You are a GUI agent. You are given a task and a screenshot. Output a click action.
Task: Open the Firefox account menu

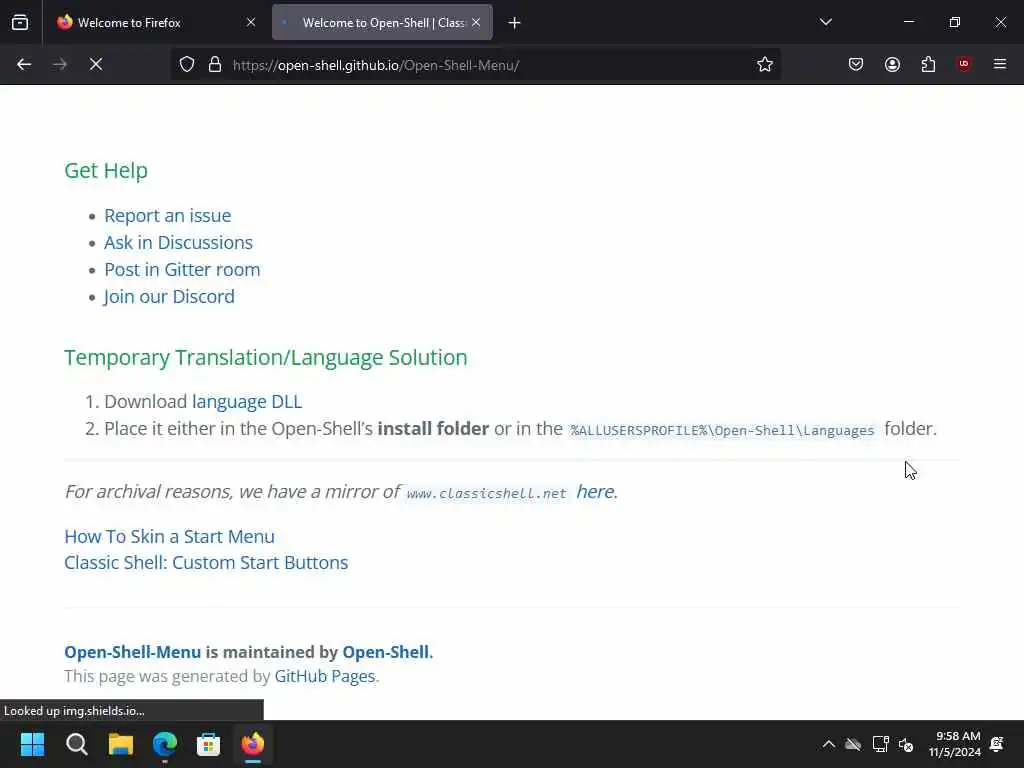point(892,64)
